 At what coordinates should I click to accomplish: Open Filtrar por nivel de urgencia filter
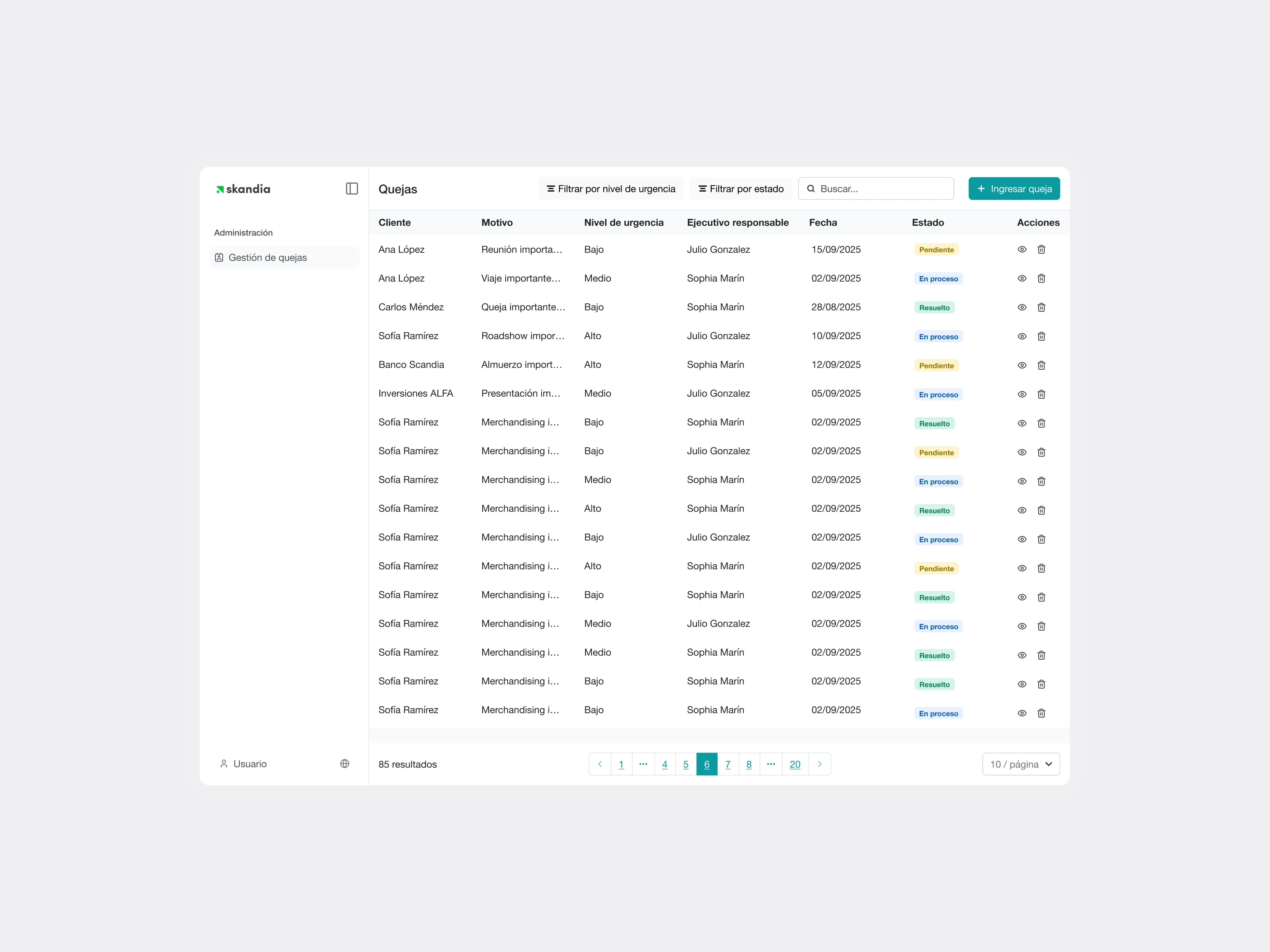(610, 189)
